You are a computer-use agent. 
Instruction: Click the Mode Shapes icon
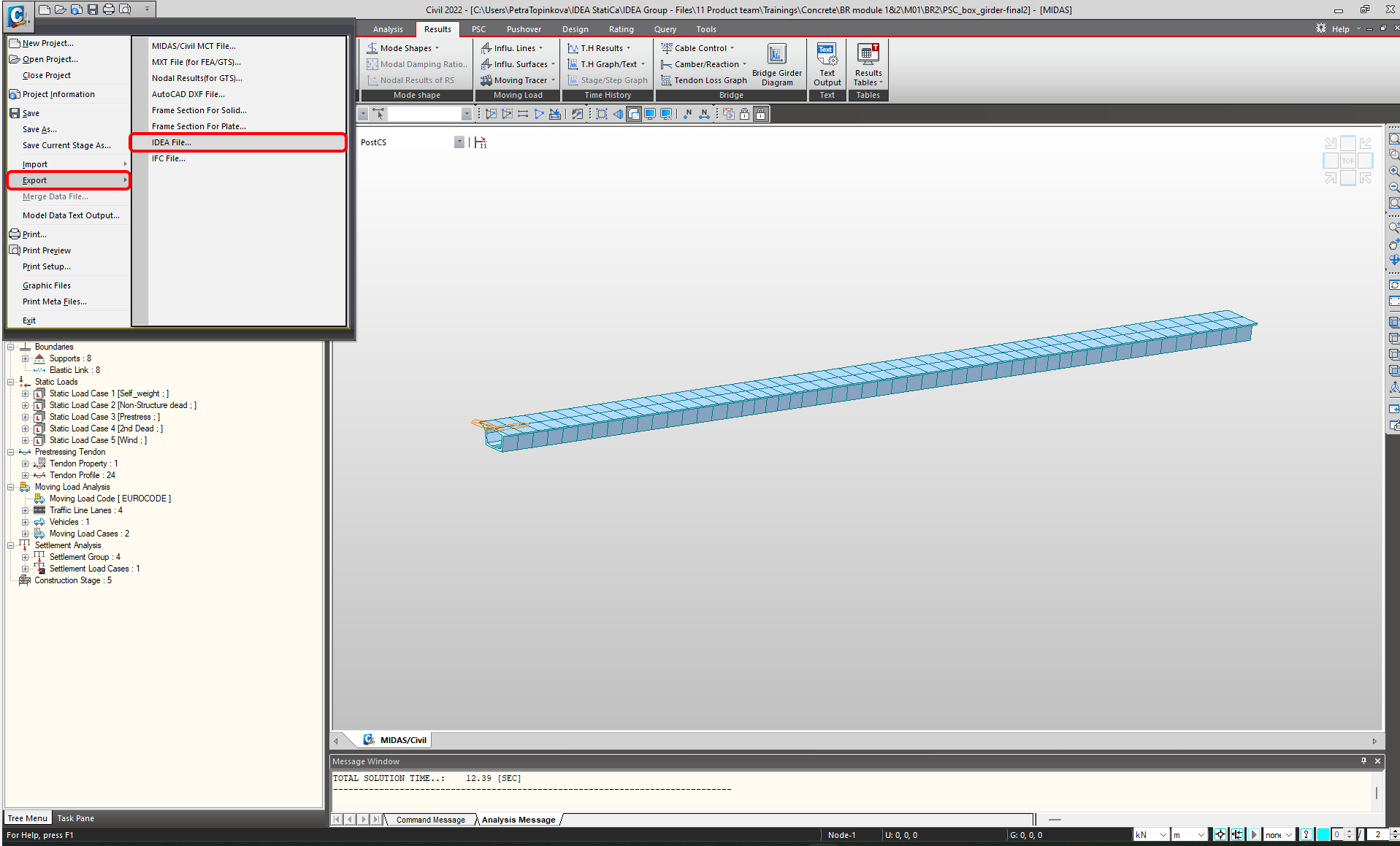[372, 48]
